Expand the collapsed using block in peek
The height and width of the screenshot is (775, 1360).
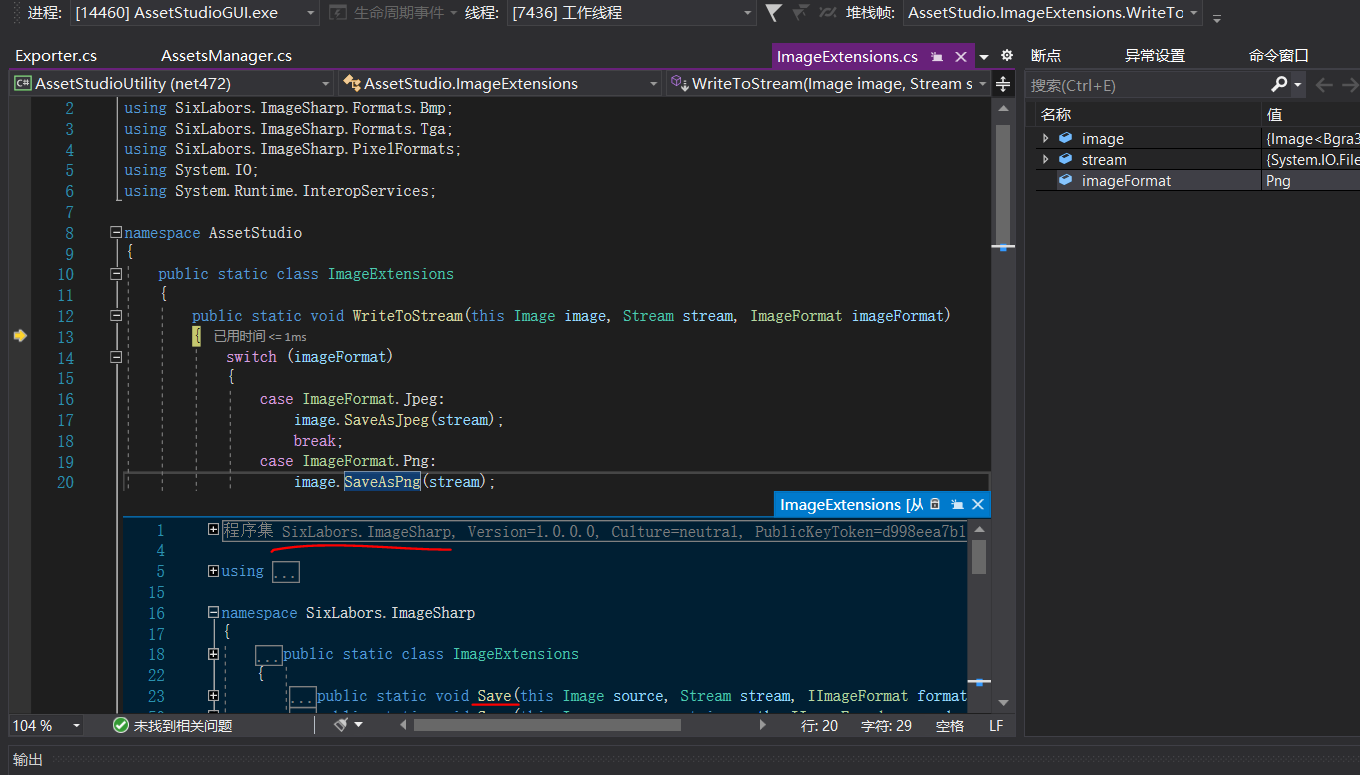(x=213, y=571)
